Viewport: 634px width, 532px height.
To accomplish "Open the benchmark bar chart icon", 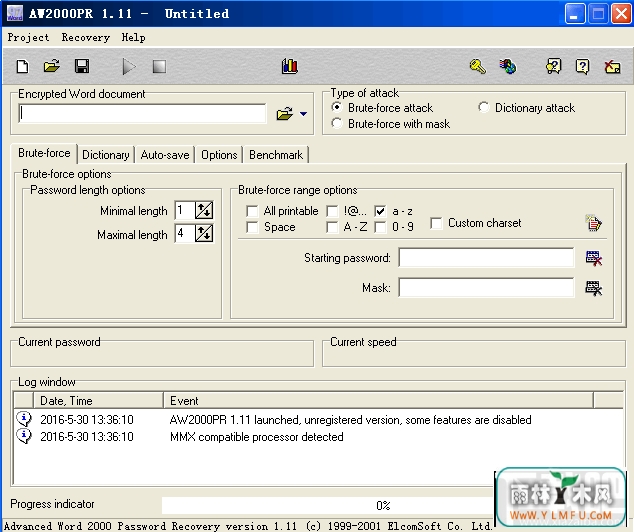I will pyautogui.click(x=290, y=66).
